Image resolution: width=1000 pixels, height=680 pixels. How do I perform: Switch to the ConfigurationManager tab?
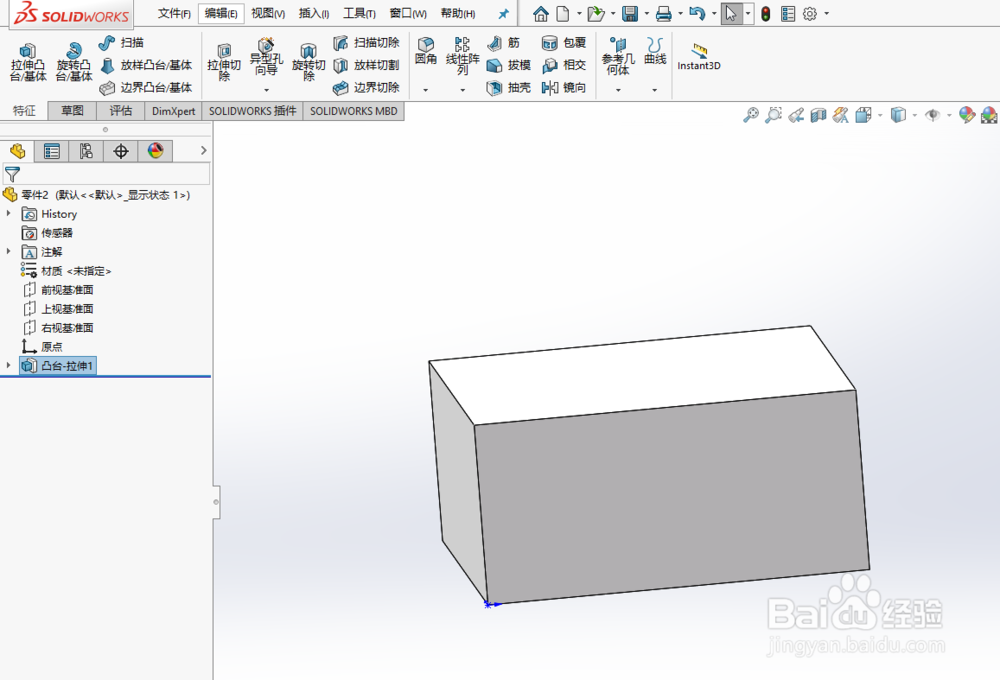tap(85, 151)
